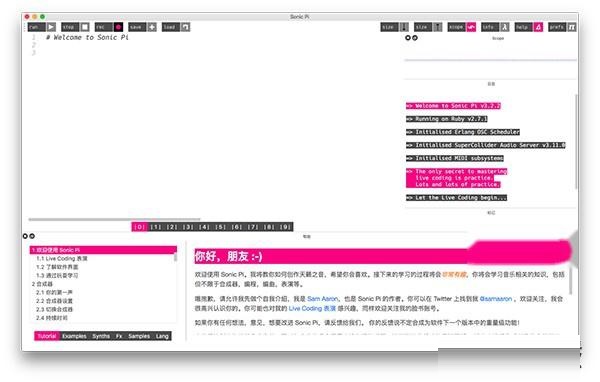Click the editor horizontal scrollbar
Screen dimensions: 600x382
point(114,219)
